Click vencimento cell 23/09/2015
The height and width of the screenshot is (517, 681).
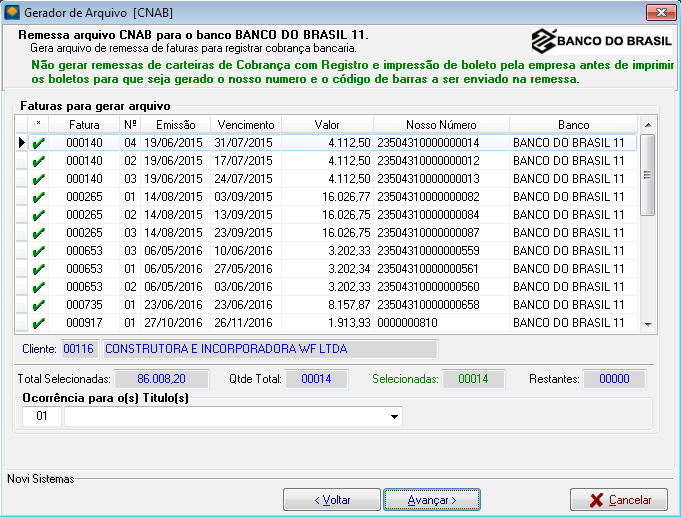pyautogui.click(x=246, y=233)
